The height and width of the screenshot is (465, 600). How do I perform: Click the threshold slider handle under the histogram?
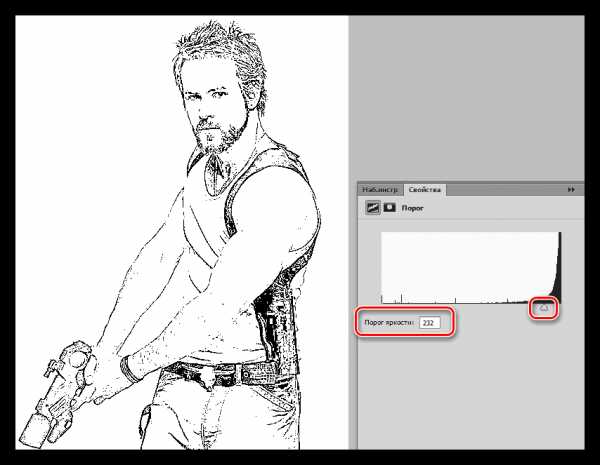pos(545,309)
